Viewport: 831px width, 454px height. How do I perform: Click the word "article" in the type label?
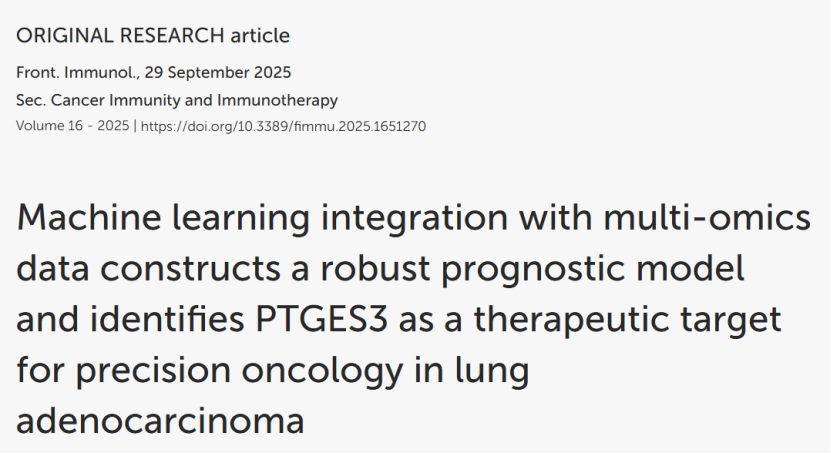point(259,36)
